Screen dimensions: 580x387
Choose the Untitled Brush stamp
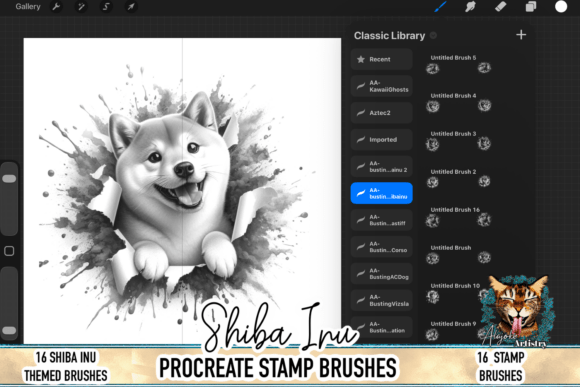(459, 254)
